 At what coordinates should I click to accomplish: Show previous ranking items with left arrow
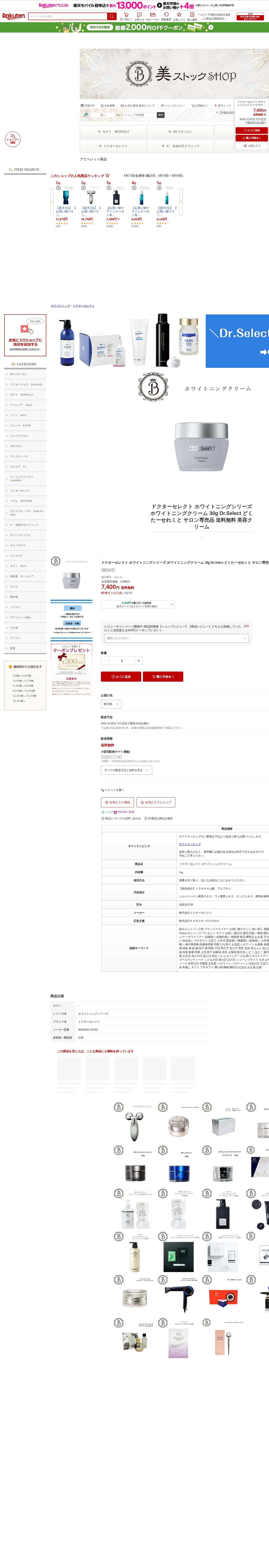[52, 202]
